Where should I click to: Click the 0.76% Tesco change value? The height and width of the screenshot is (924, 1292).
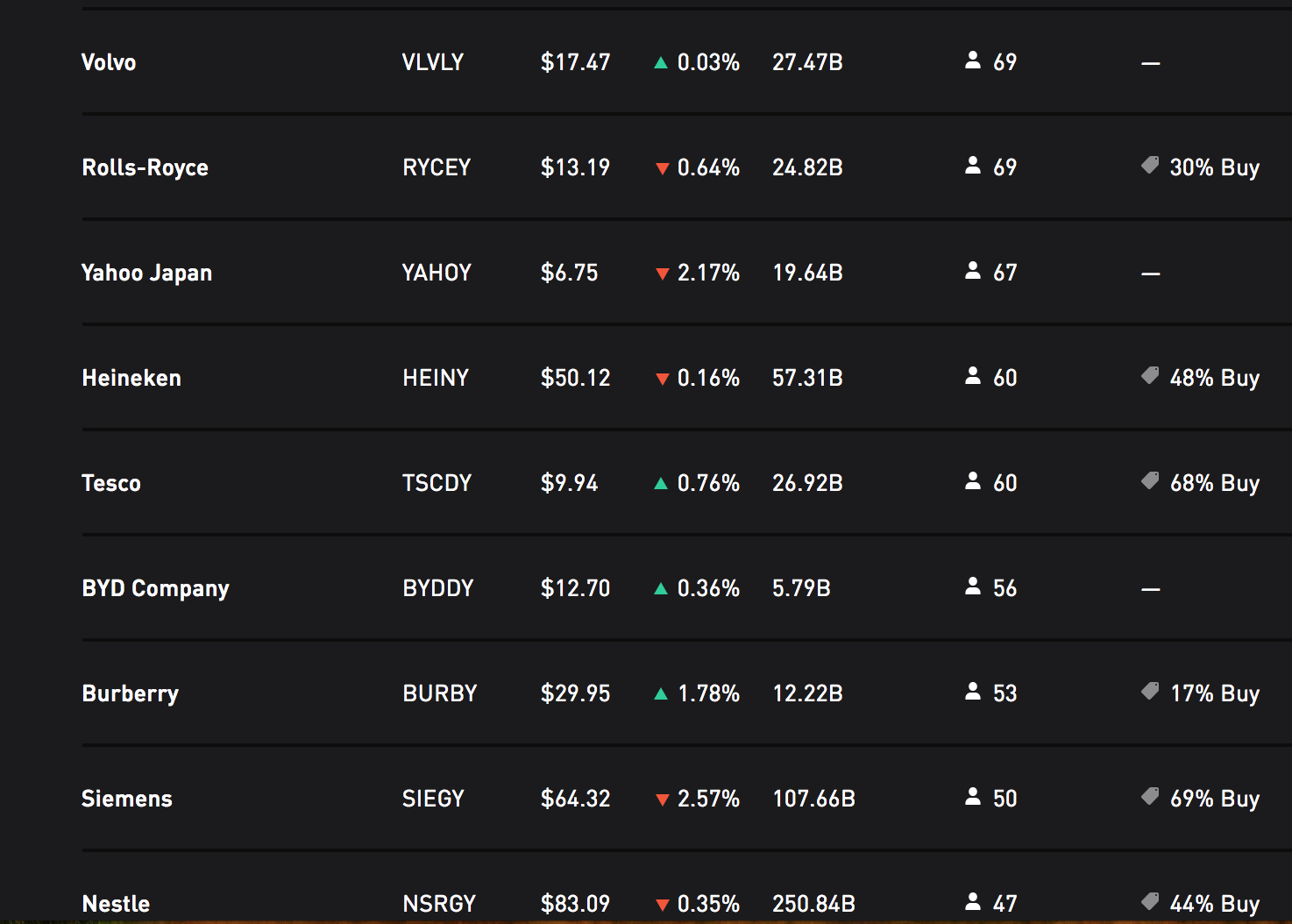tap(708, 483)
